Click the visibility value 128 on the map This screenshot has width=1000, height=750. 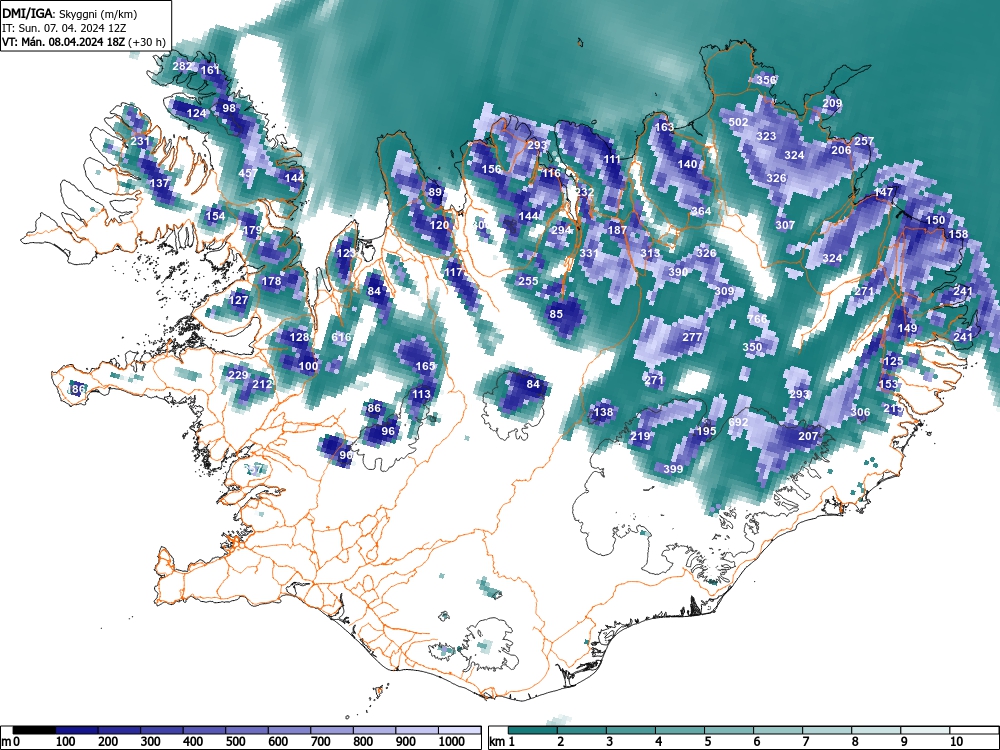[x=299, y=337]
